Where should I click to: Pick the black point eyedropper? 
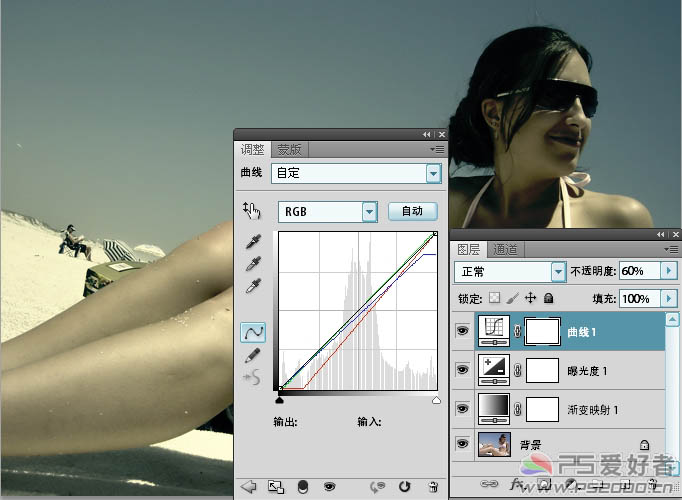click(253, 243)
